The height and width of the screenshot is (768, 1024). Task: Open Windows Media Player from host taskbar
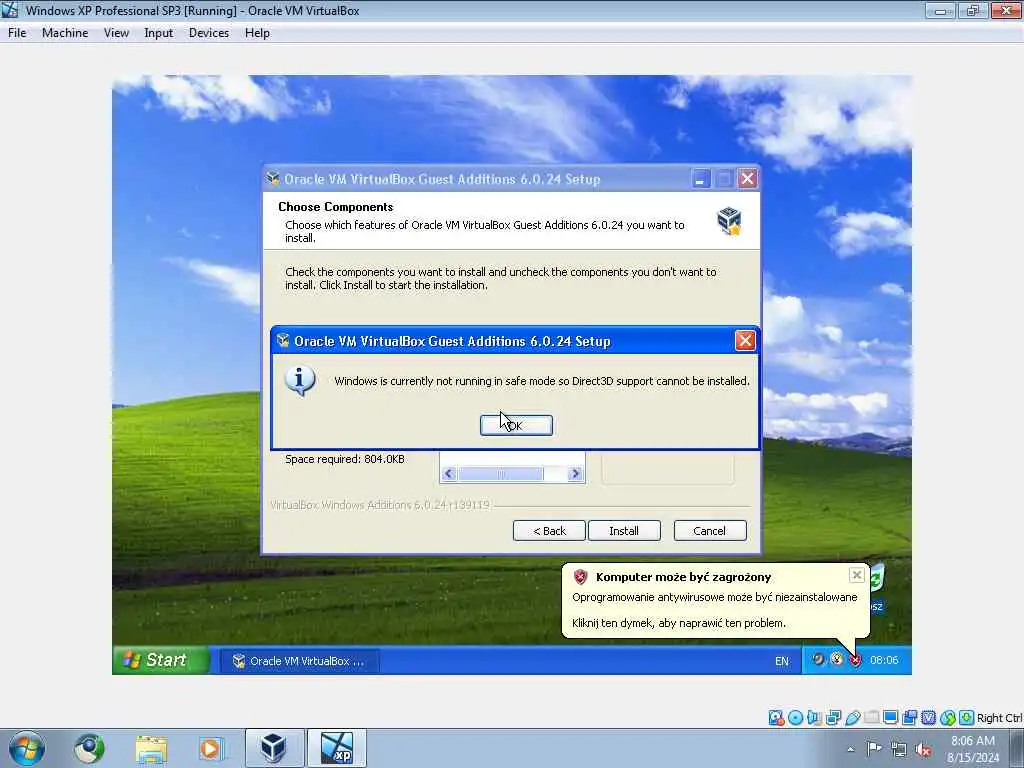(x=210, y=748)
